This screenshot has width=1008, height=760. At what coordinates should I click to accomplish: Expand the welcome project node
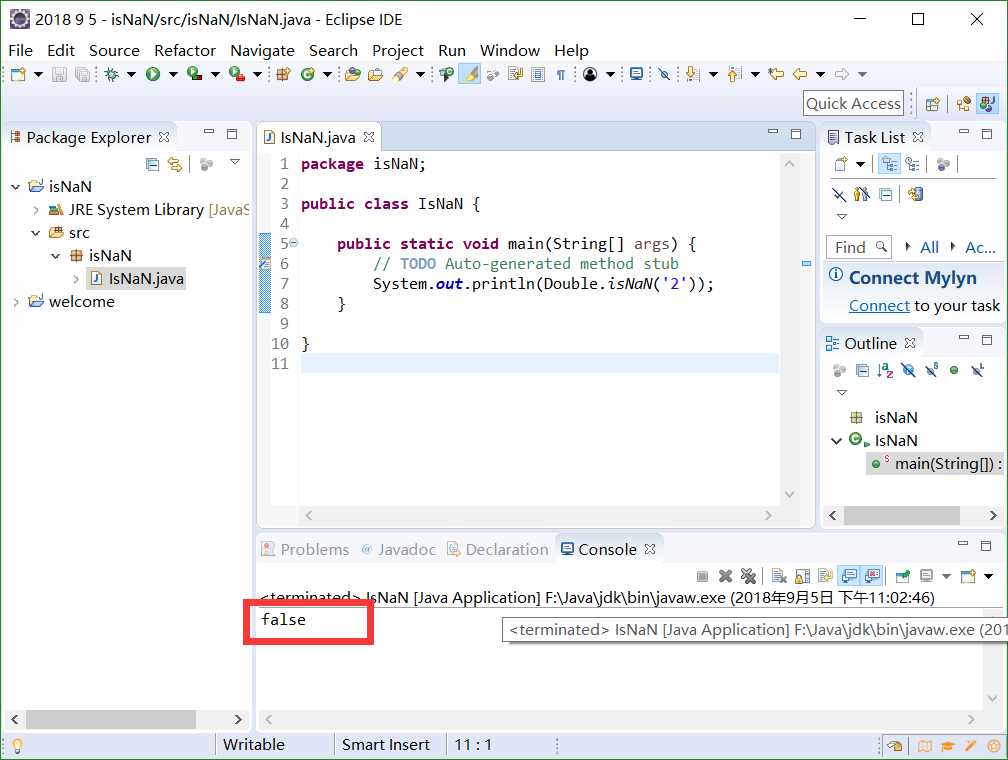point(15,302)
